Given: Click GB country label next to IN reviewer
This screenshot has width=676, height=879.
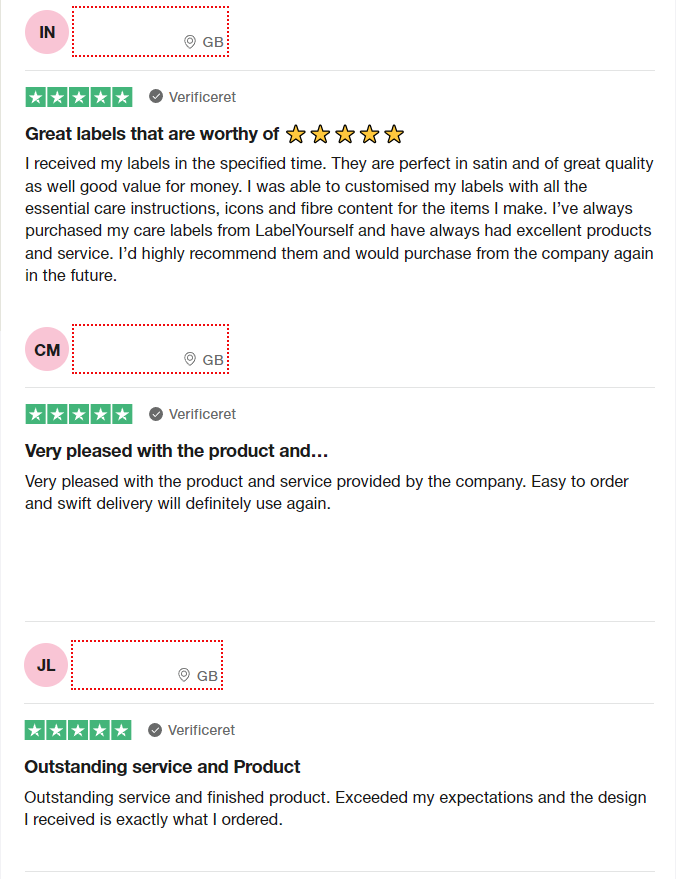Looking at the screenshot, I should (x=213, y=42).
